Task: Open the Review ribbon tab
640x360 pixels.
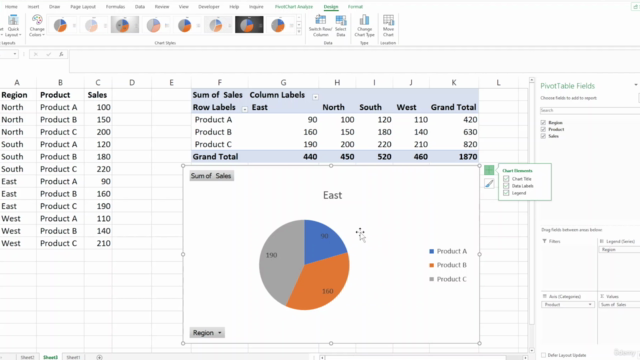Action: [162, 7]
